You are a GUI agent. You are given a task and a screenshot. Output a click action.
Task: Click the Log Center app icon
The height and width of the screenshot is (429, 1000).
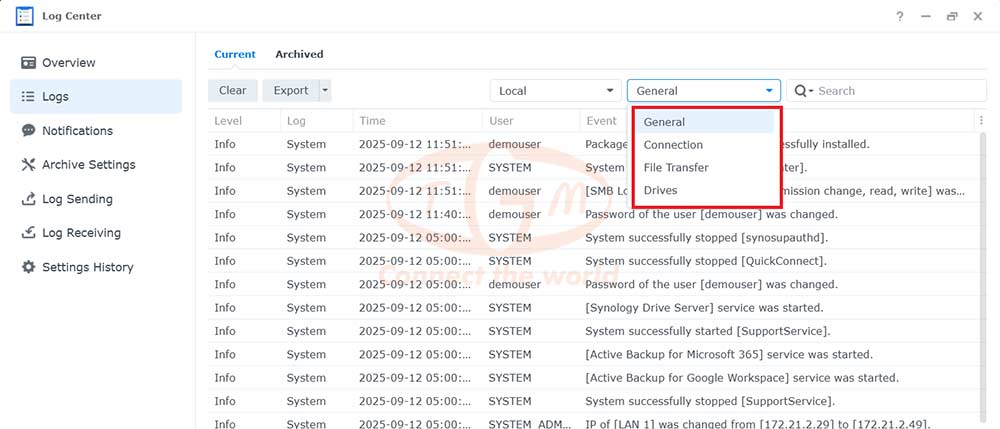click(x=24, y=16)
